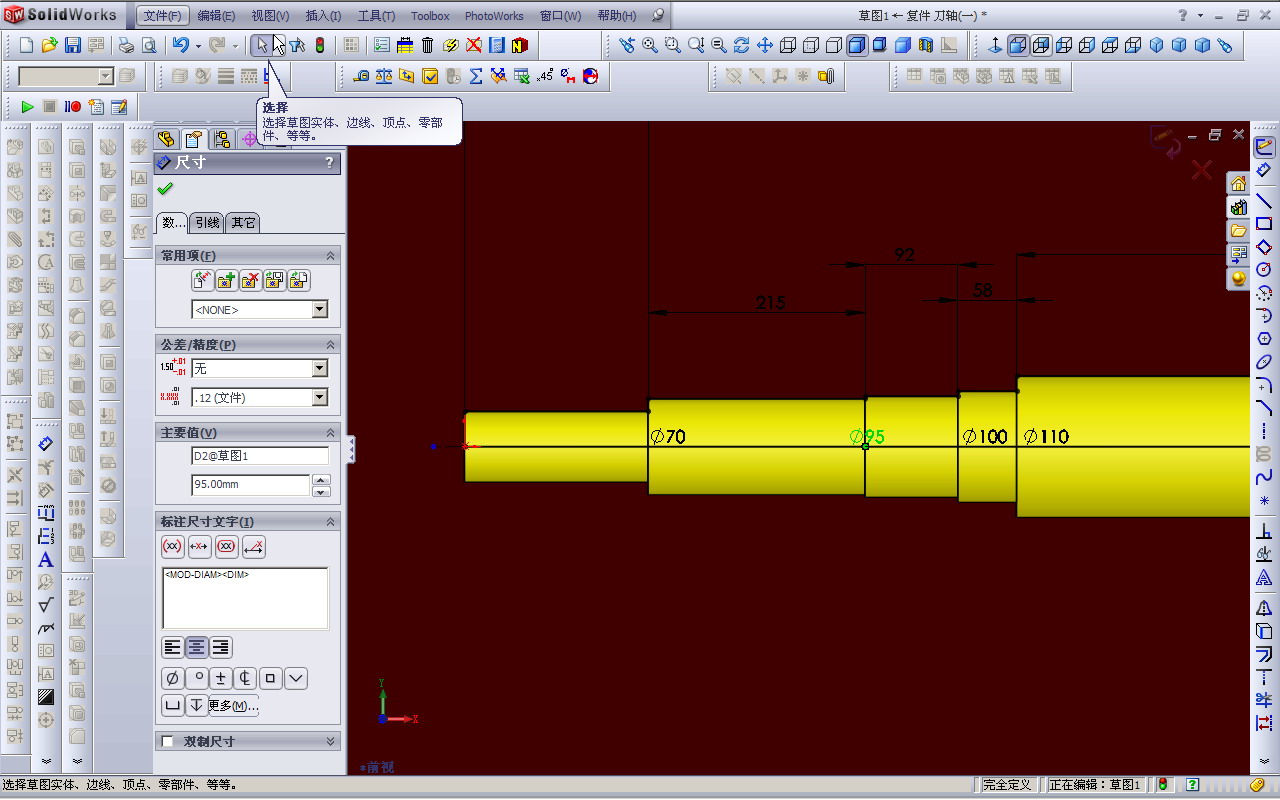Viewport: 1280px width, 800px height.
Task: Click the Record macro icon
Action: pyautogui.click(x=73, y=107)
